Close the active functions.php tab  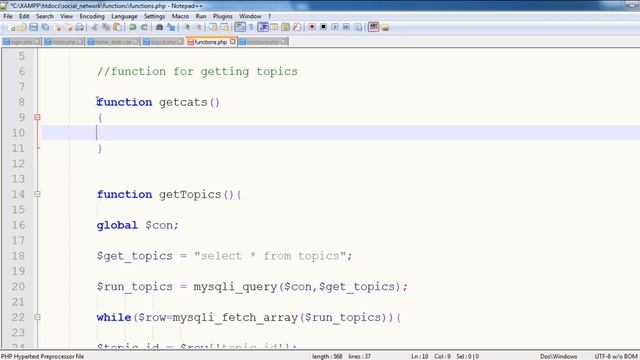(232, 42)
